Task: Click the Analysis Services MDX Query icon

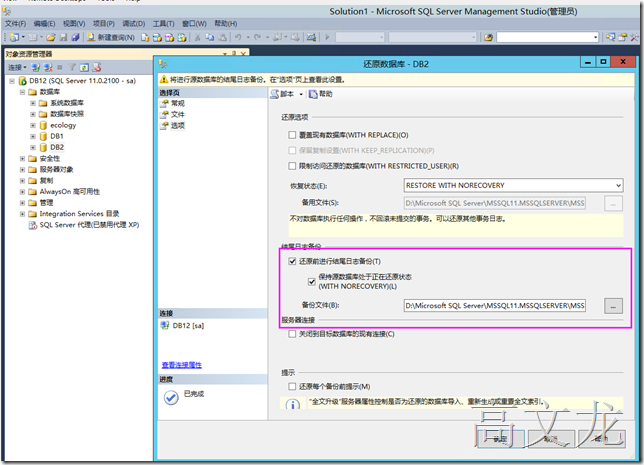Action: [157, 37]
